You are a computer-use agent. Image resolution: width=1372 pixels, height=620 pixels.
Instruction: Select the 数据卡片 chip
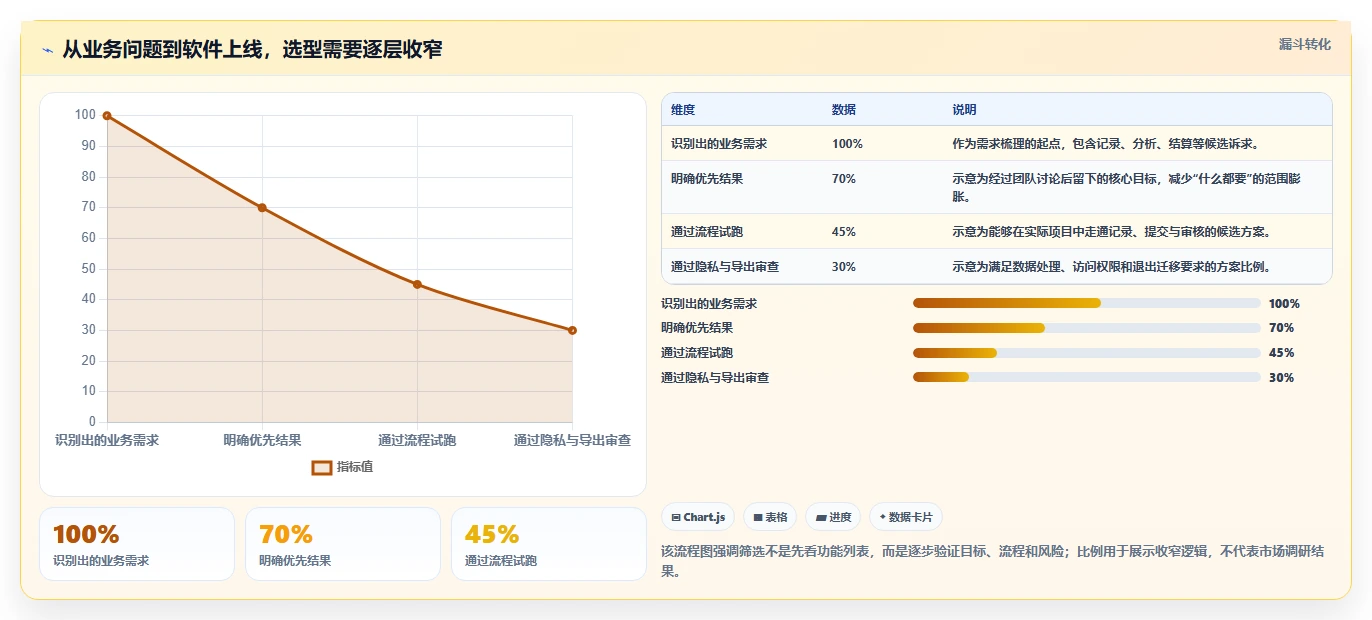[906, 517]
